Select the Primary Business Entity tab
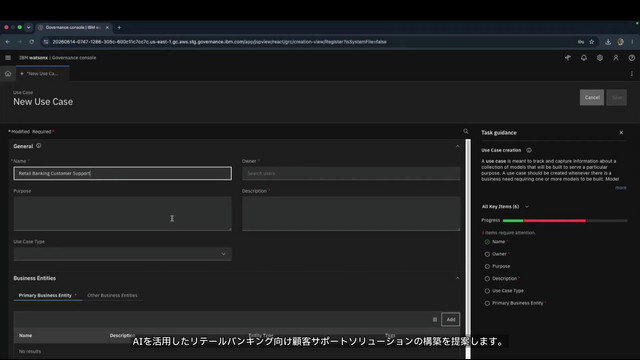The image size is (640, 360). [47, 296]
